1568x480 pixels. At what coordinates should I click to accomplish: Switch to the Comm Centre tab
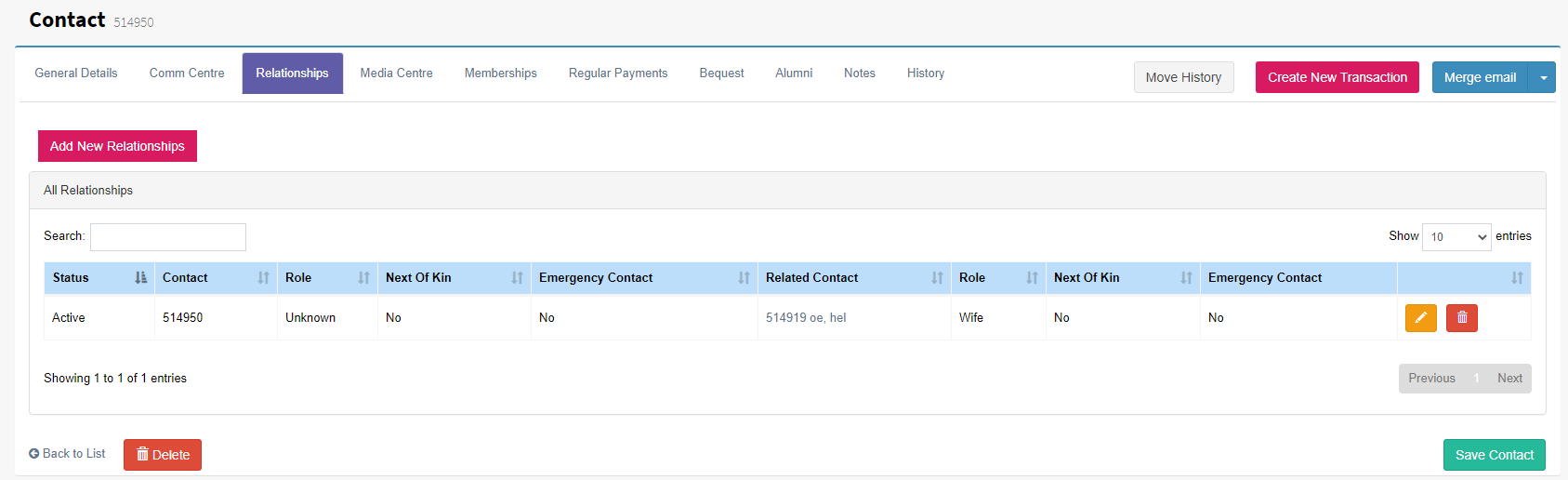tap(187, 73)
